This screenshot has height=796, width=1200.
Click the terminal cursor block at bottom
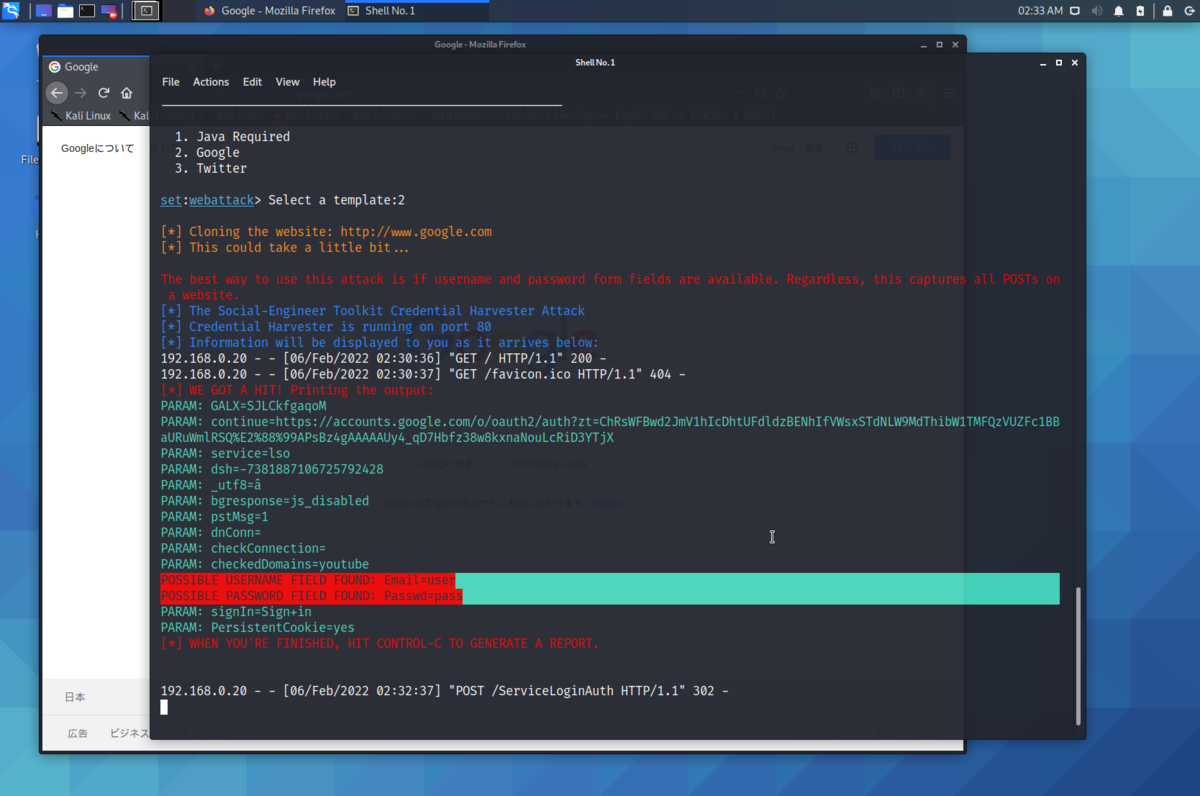point(164,707)
